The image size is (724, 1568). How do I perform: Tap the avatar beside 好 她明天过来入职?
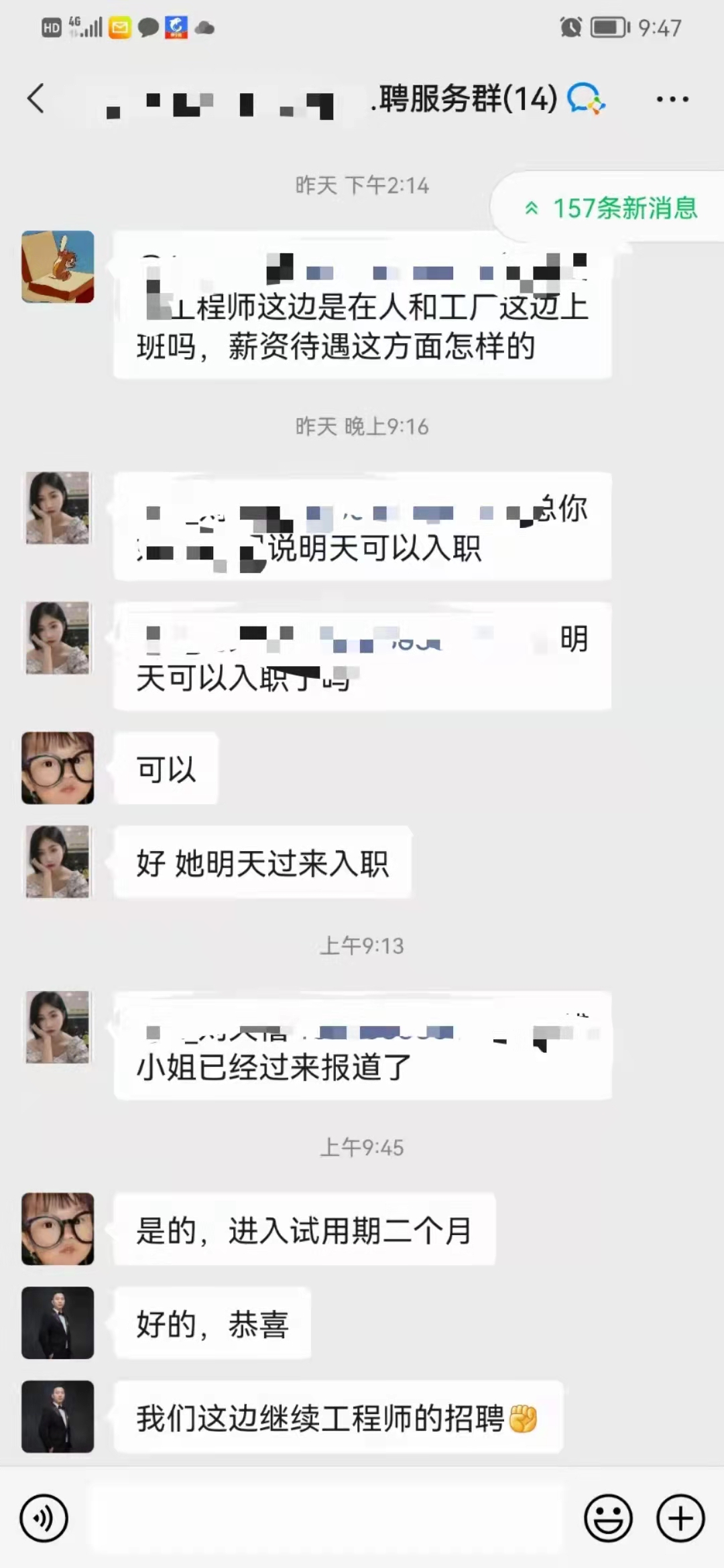pos(58,862)
